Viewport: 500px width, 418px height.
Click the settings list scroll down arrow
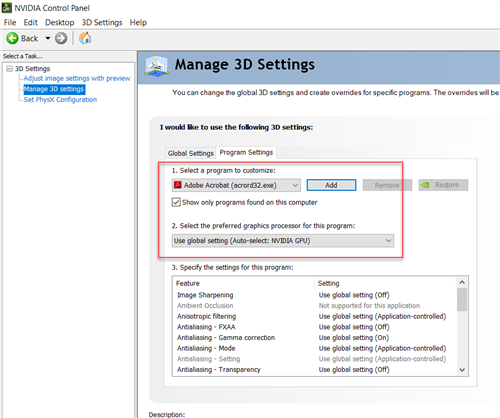point(462,370)
